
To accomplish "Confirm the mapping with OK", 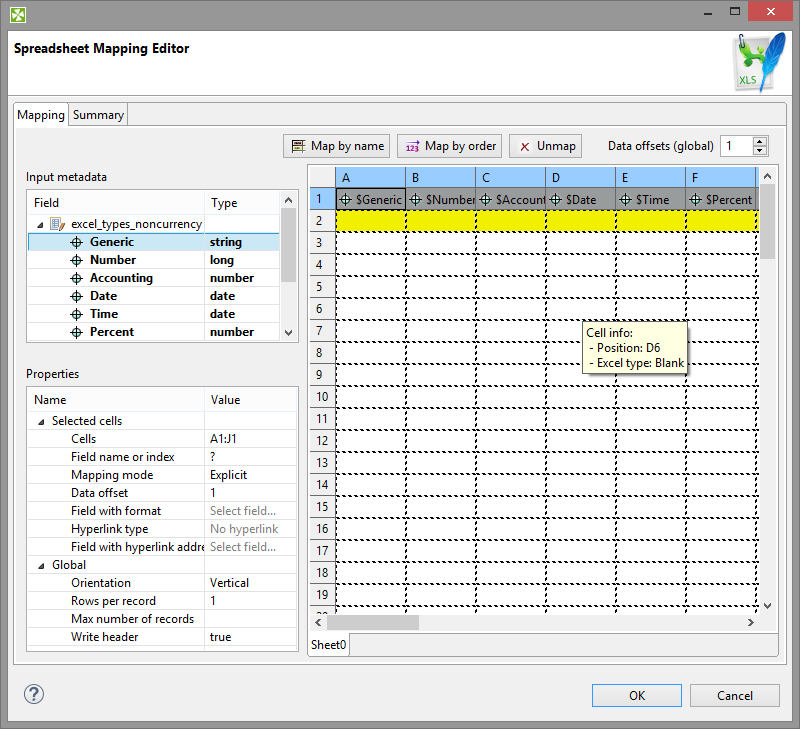I will [x=636, y=695].
